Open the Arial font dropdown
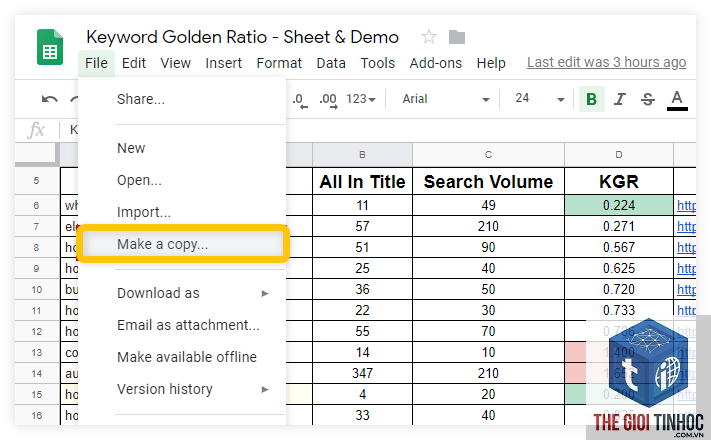The height and width of the screenshot is (440, 711). click(x=446, y=99)
